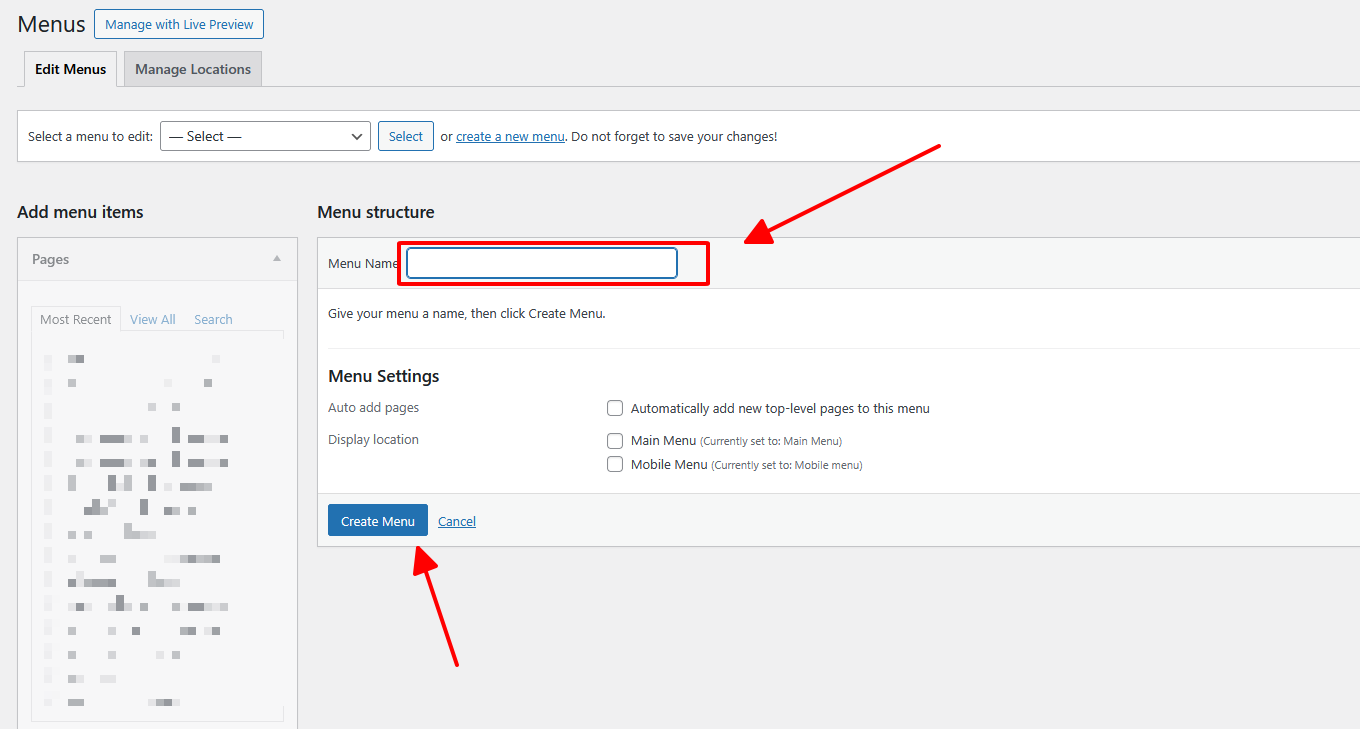Check the Main Menu display location

click(615, 440)
